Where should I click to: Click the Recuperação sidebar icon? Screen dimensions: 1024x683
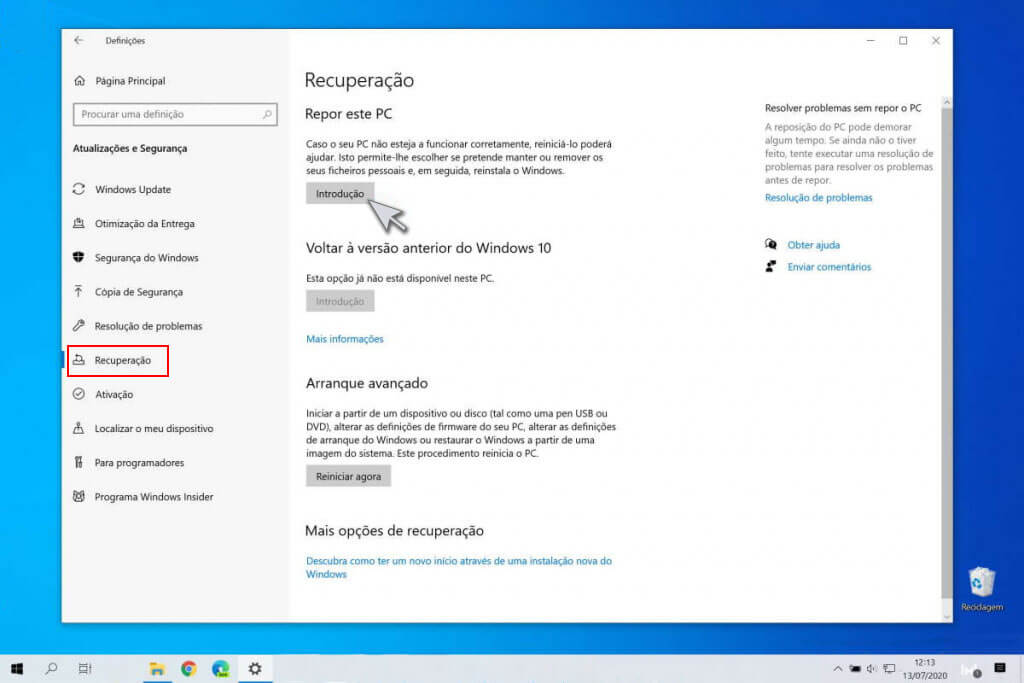(x=79, y=360)
